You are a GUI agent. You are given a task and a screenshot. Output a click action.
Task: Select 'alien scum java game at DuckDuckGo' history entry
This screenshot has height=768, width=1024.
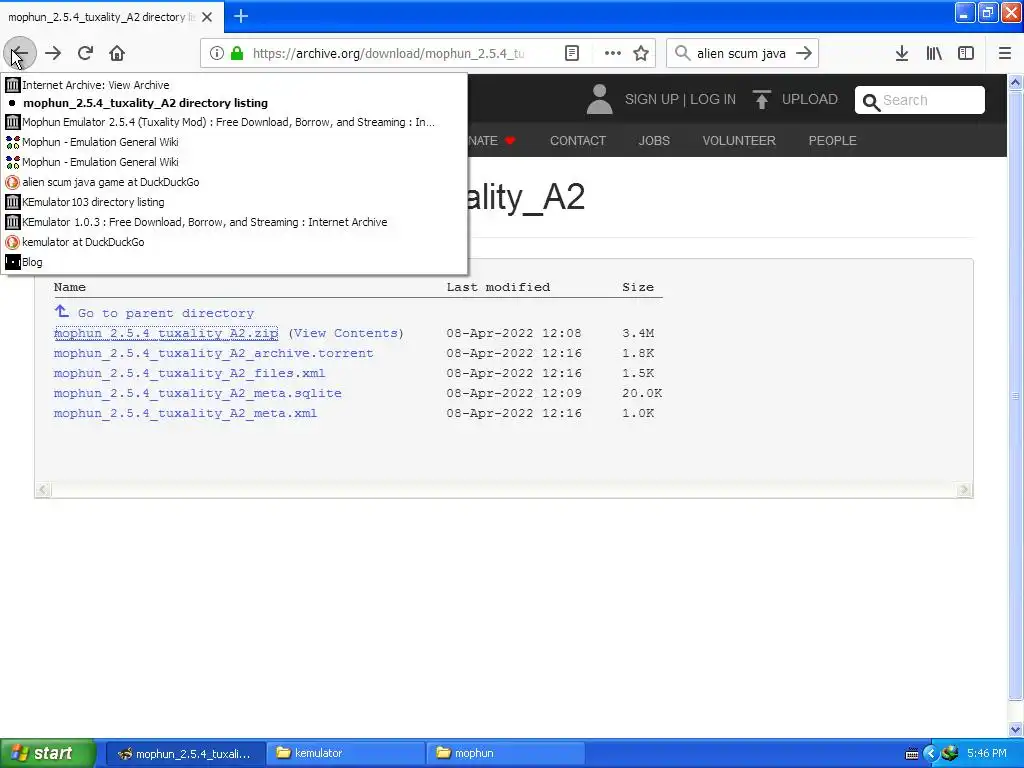tap(234, 182)
